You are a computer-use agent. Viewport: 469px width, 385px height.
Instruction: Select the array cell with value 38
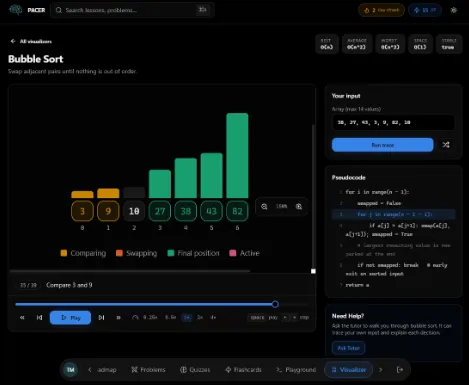186,211
